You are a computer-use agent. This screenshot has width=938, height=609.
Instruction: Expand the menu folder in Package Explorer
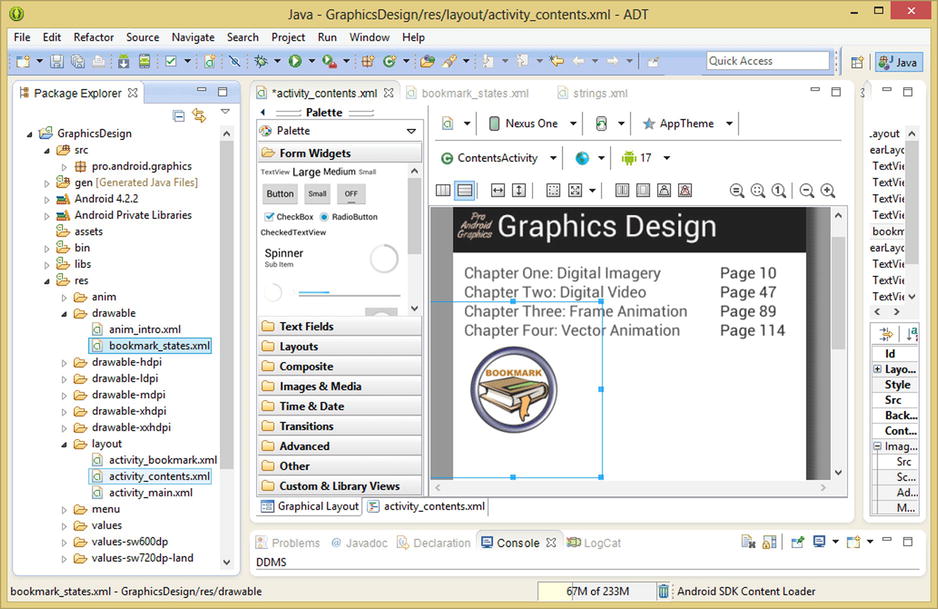coord(64,510)
